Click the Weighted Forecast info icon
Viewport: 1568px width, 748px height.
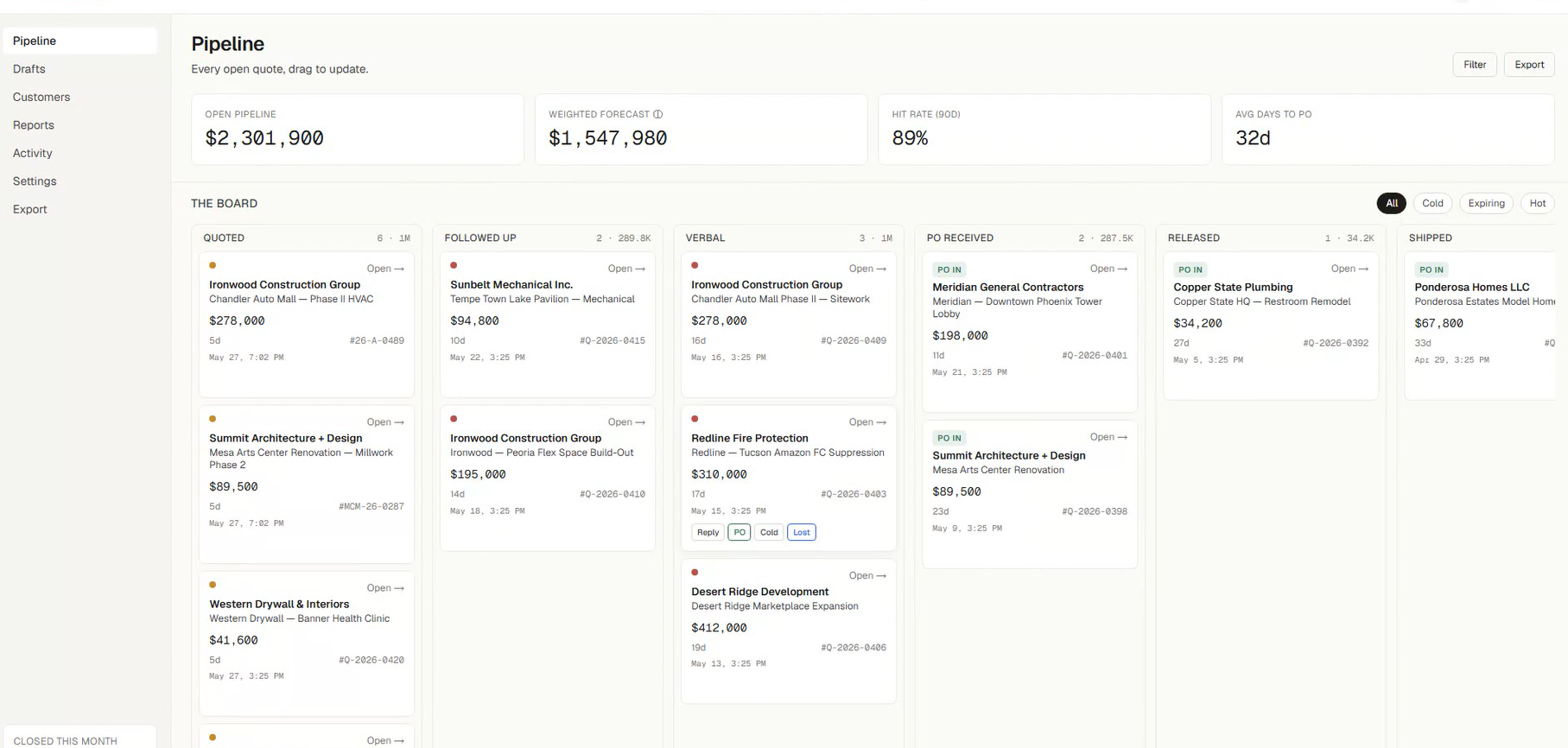click(657, 114)
